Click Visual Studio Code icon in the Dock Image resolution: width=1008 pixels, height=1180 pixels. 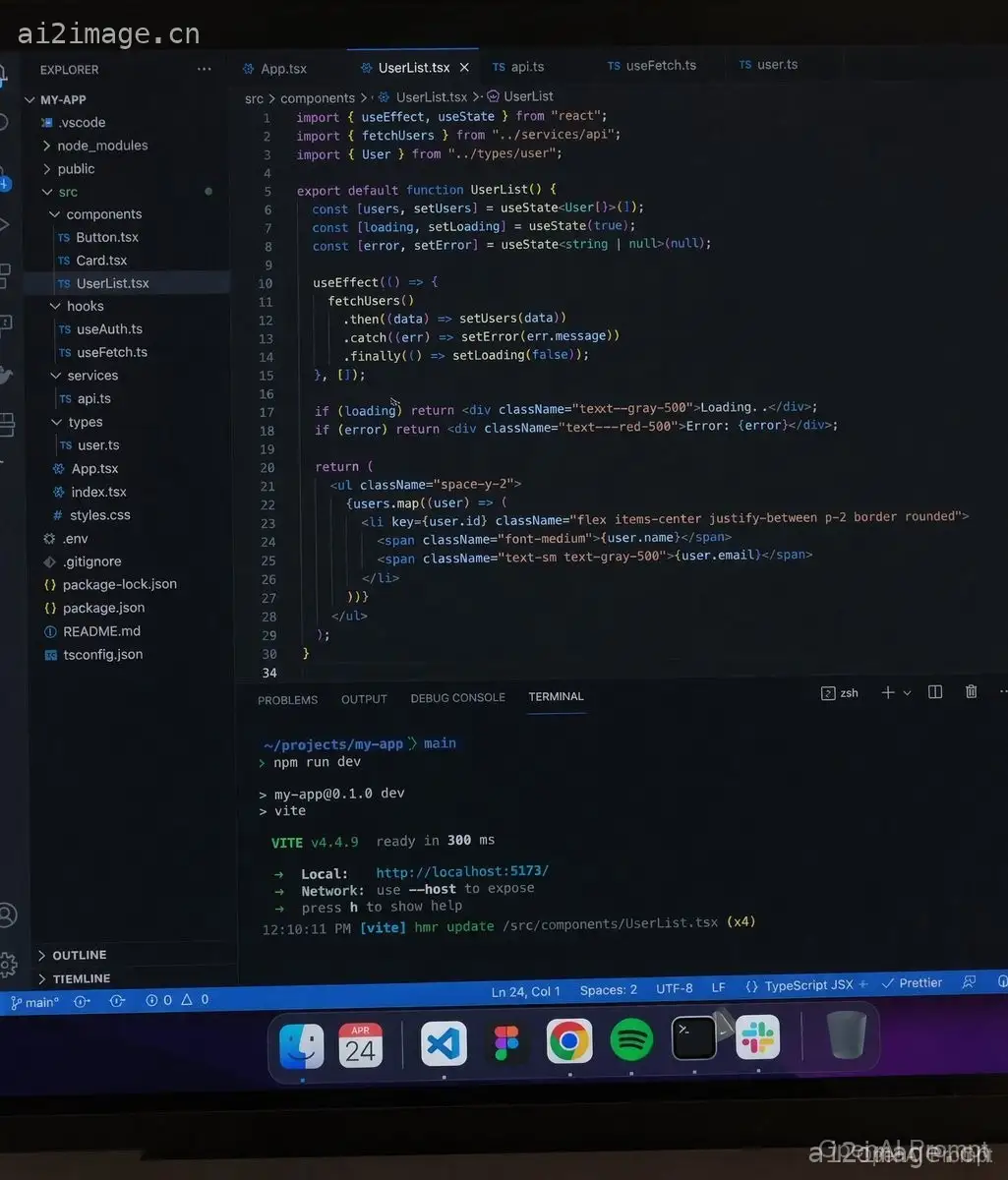point(444,1043)
